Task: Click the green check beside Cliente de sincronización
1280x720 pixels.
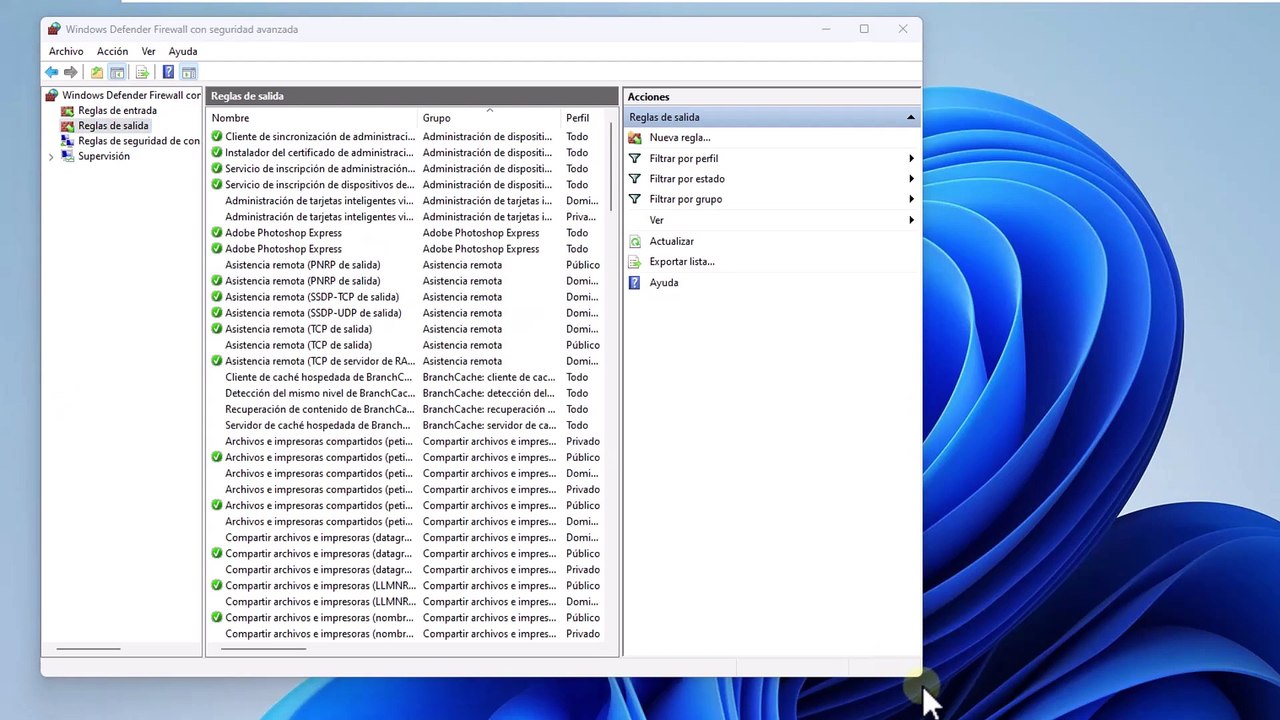Action: pyautogui.click(x=217, y=136)
